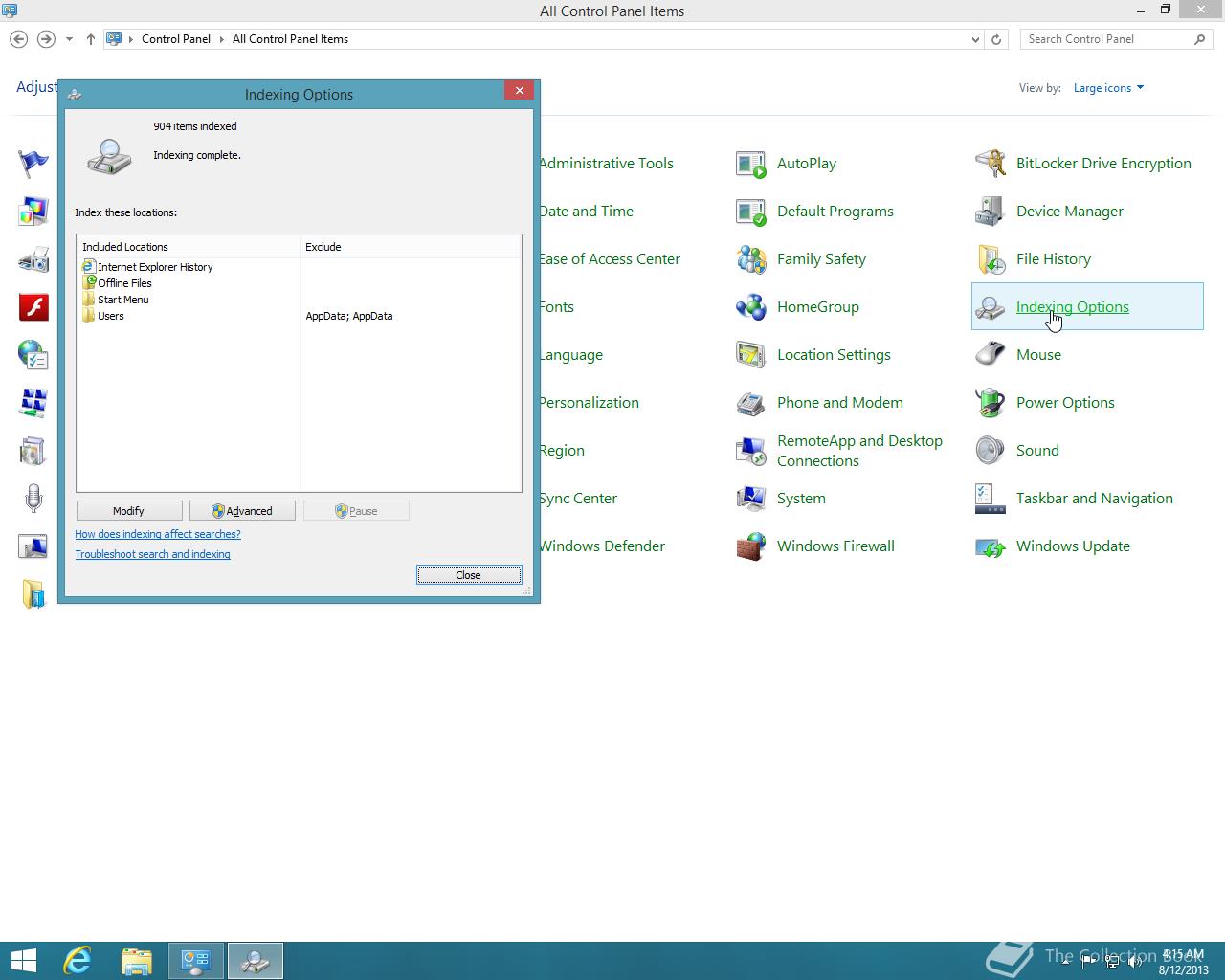Open the Administrative Tools link
Screen dimensions: 1225x980
[x=607, y=164]
